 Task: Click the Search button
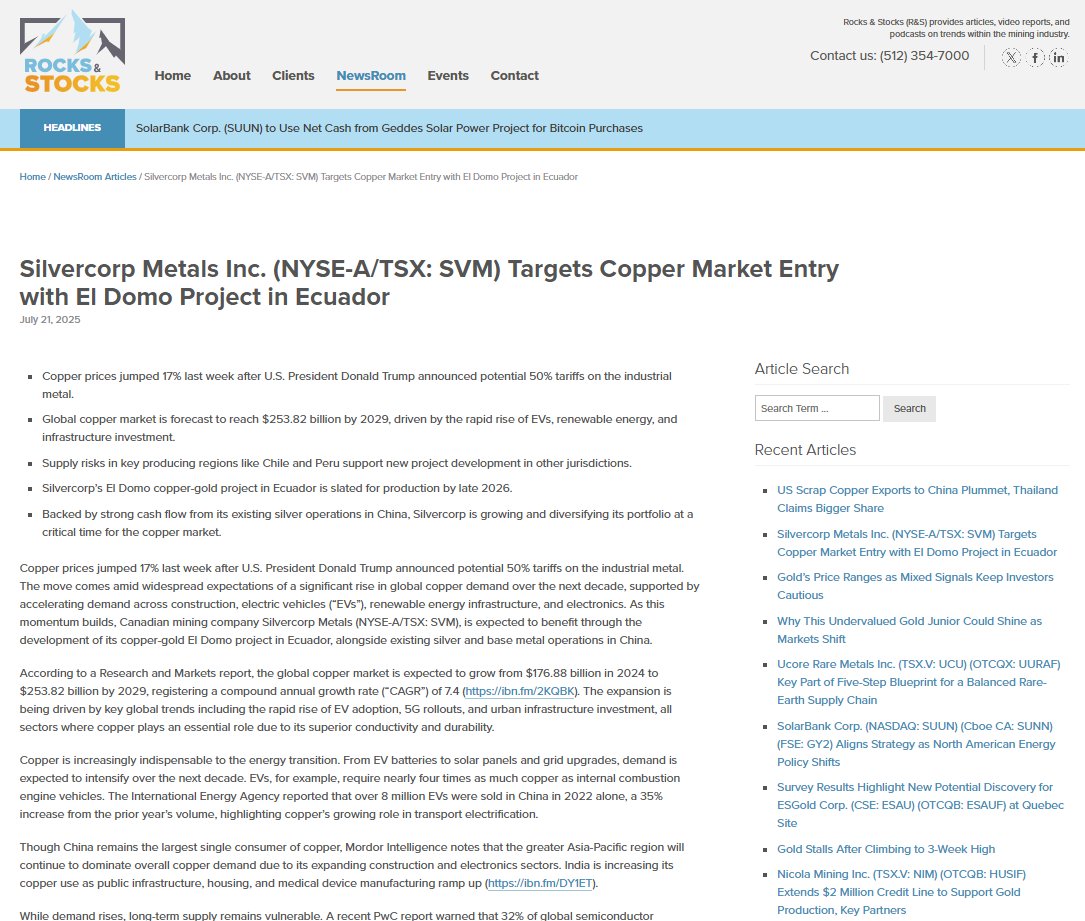(909, 408)
